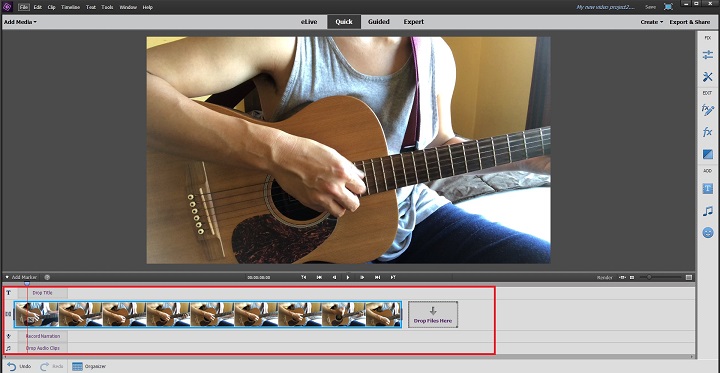Image resolution: width=720 pixels, height=373 pixels.
Task: Click the horizontal timeline scrollbar
Action: coord(348,356)
